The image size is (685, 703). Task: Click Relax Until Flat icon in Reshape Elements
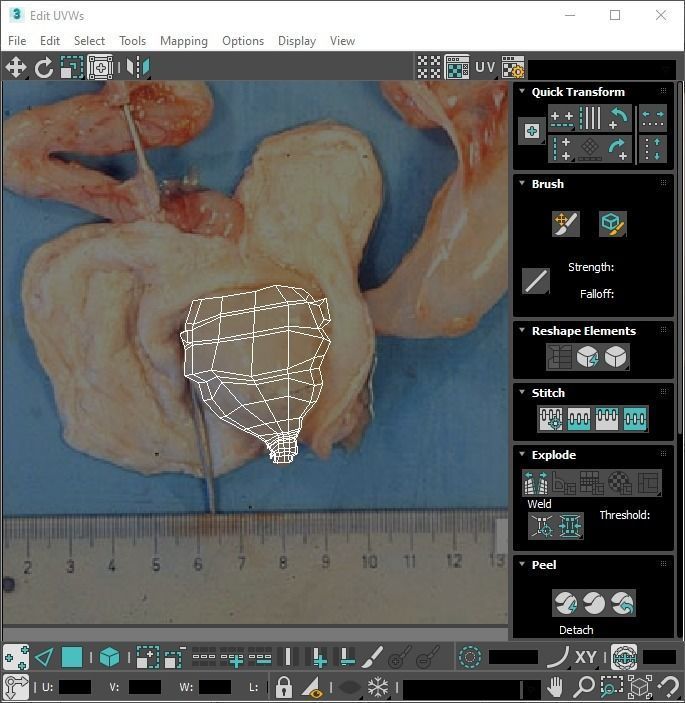coord(588,357)
